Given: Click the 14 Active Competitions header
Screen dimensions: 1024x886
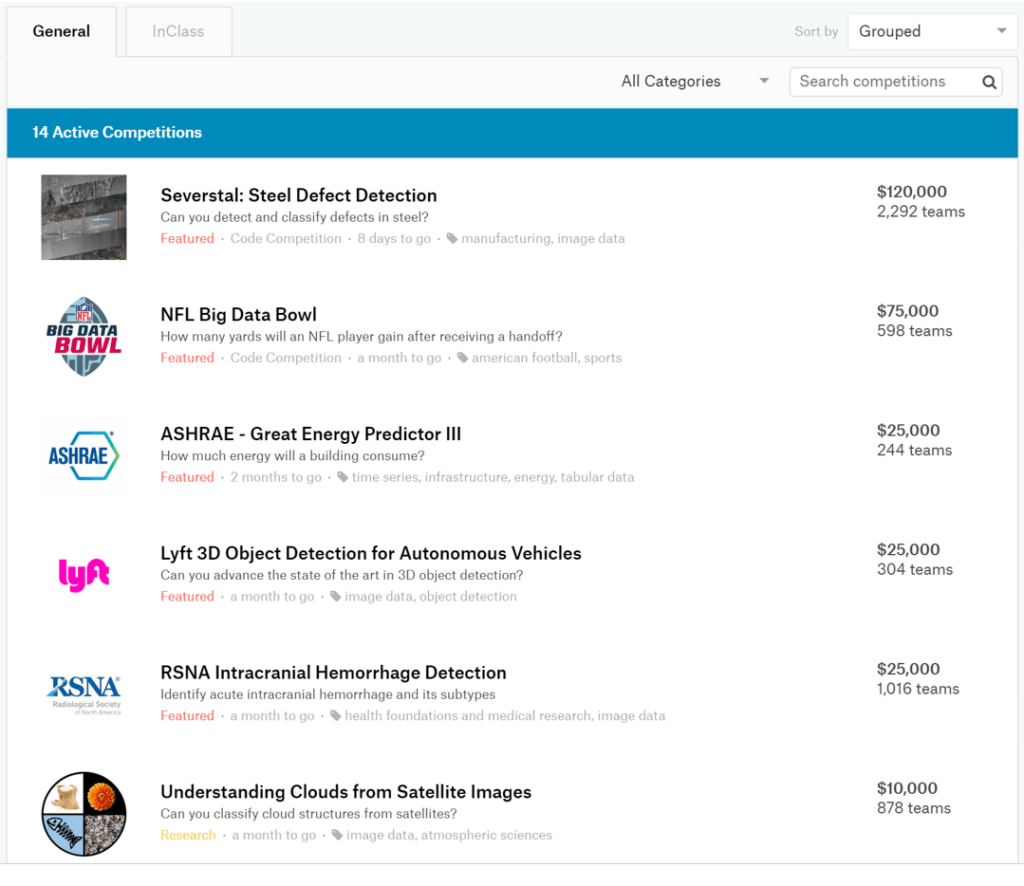Looking at the screenshot, I should coord(117,133).
